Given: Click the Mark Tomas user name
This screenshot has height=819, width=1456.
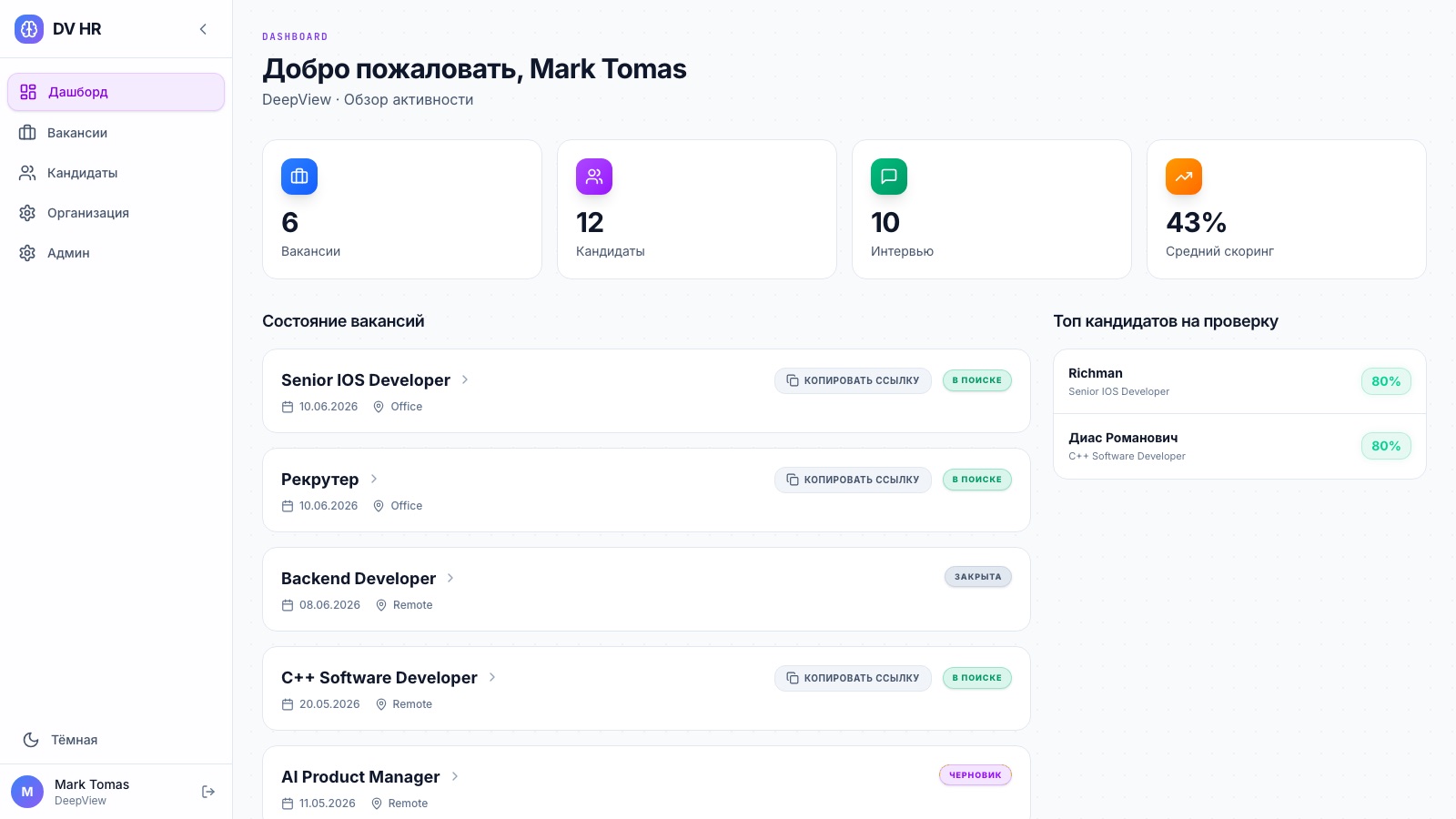Looking at the screenshot, I should (x=92, y=784).
